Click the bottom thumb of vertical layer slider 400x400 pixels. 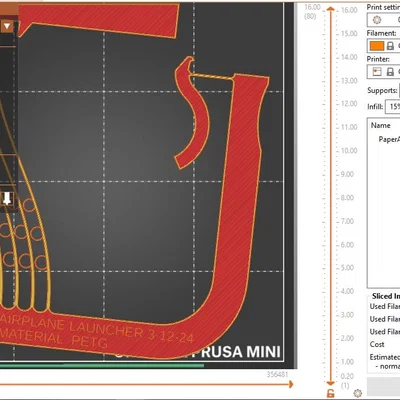[330, 383]
